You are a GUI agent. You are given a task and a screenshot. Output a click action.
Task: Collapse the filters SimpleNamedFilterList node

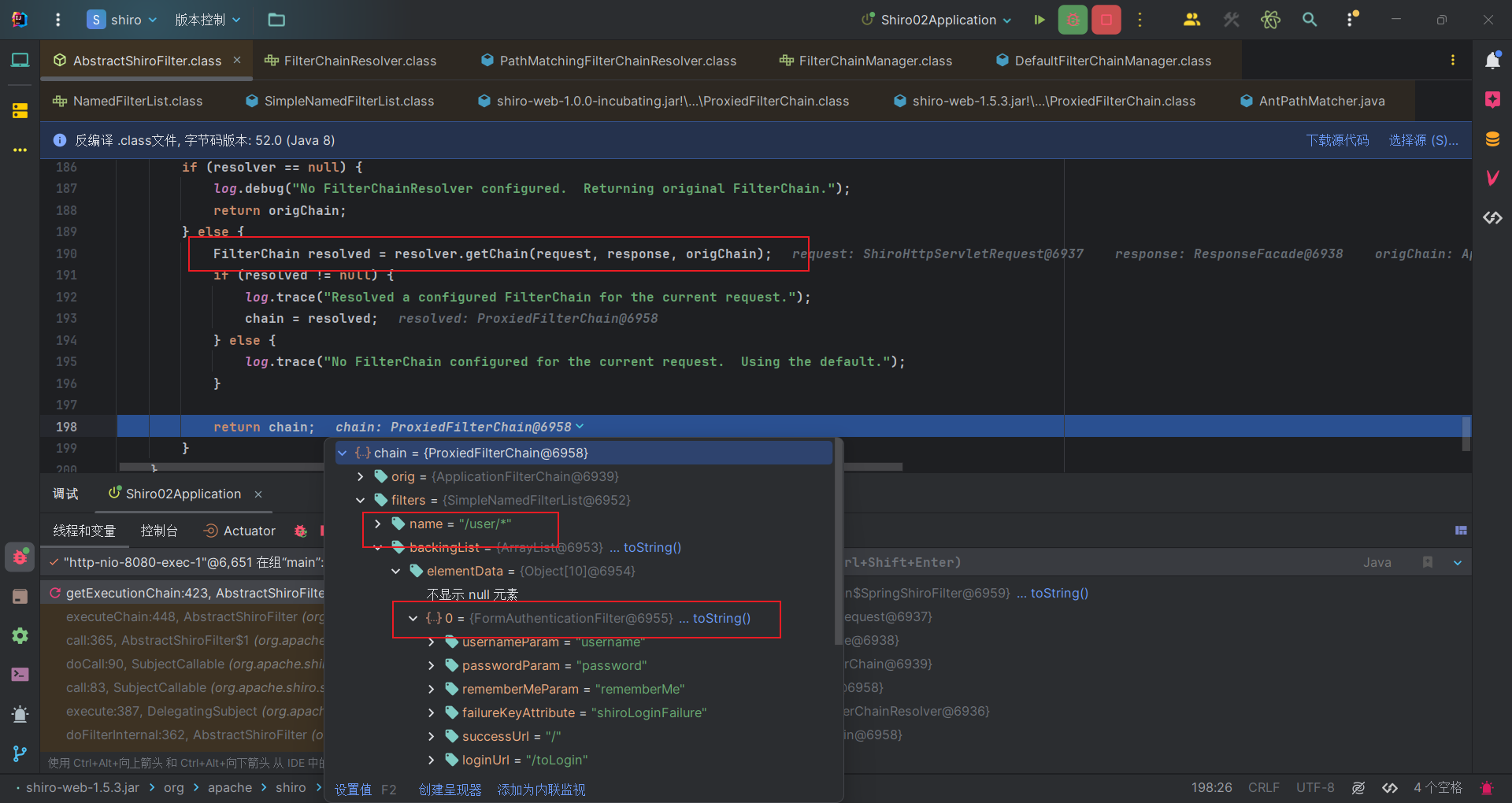click(x=360, y=500)
